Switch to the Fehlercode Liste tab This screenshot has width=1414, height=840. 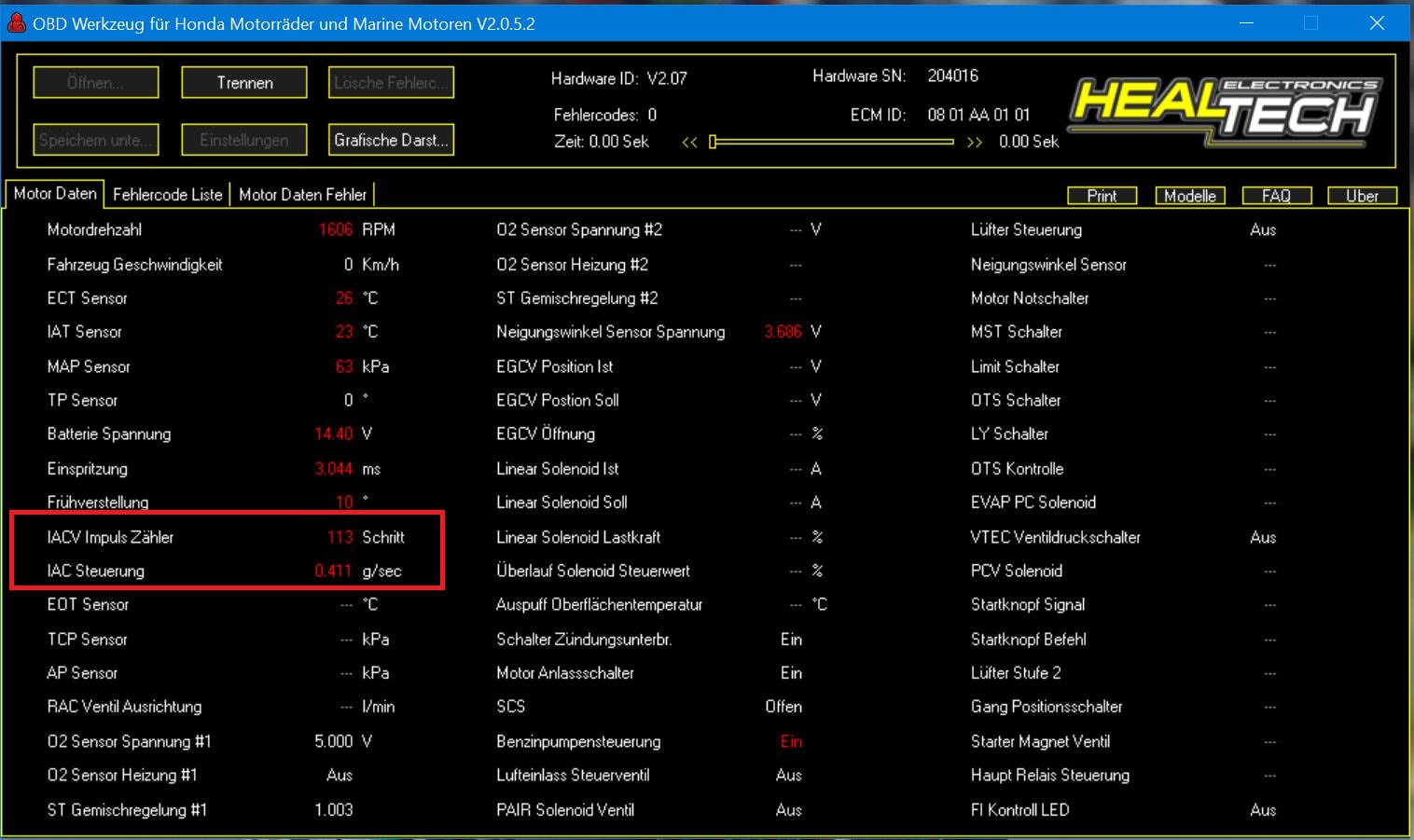167,194
